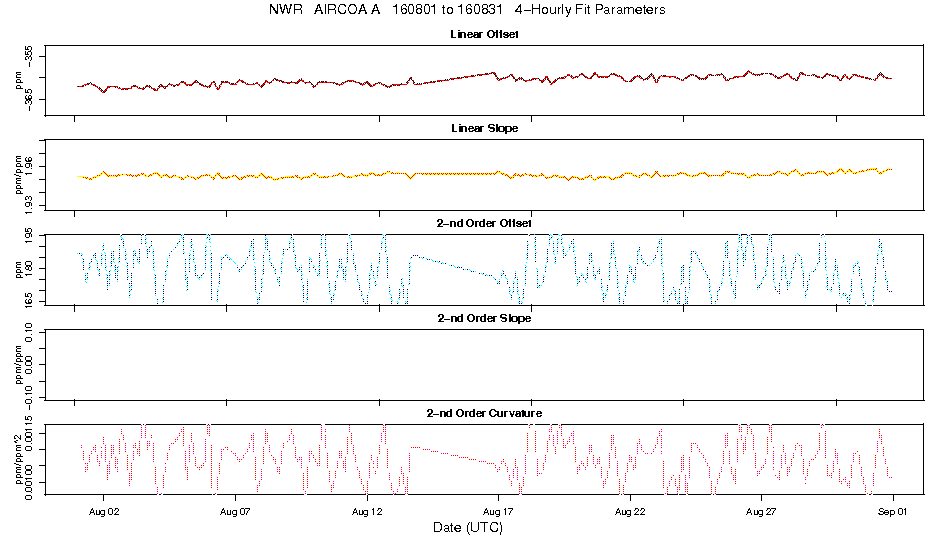Click the '-365' y-axis value
The width and height of the screenshot is (936, 540).
click(x=29, y=100)
